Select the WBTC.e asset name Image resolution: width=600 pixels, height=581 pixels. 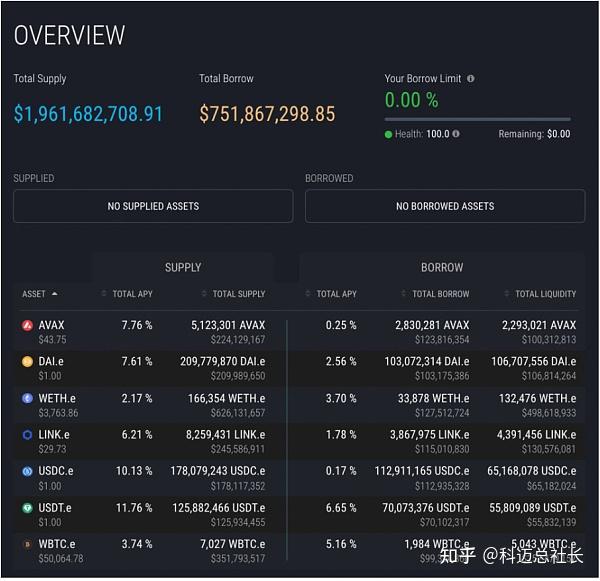click(x=57, y=544)
